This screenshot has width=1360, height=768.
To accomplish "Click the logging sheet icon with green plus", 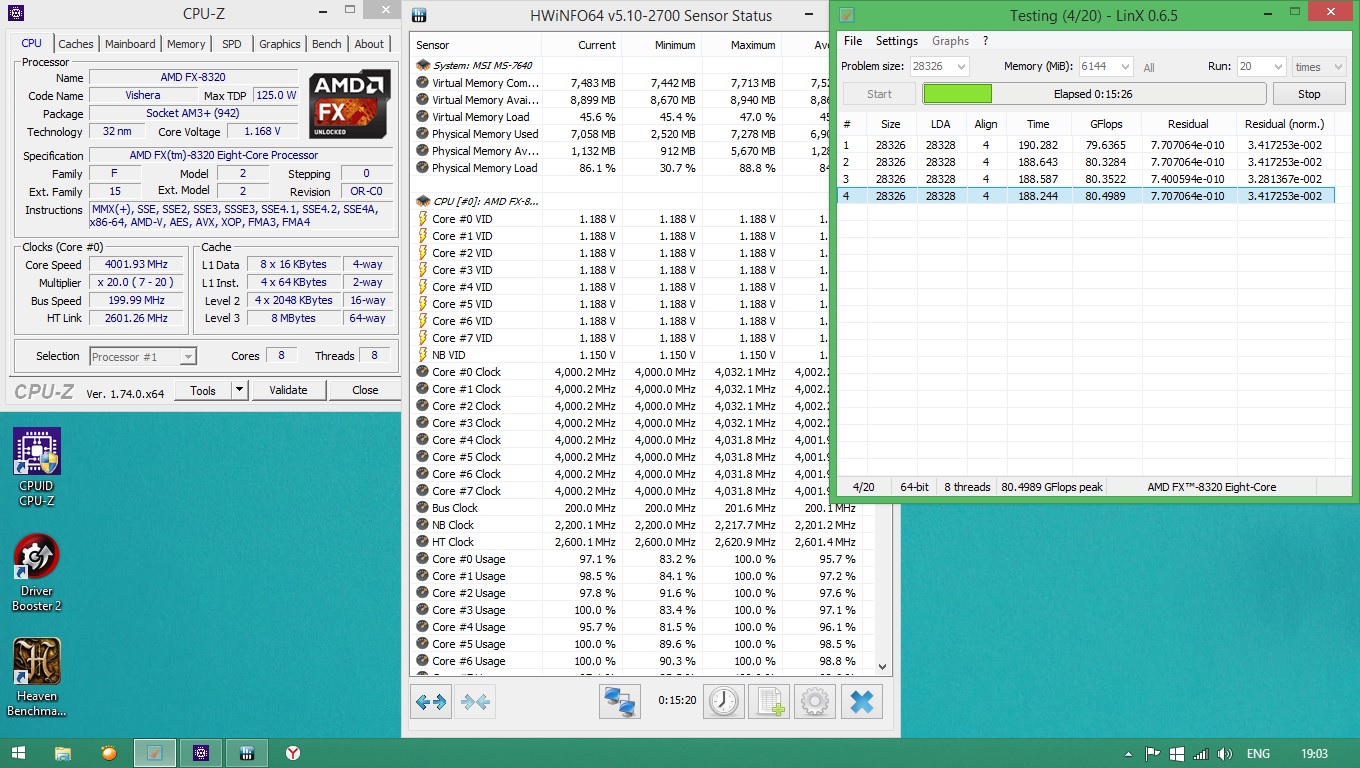I will coord(769,702).
